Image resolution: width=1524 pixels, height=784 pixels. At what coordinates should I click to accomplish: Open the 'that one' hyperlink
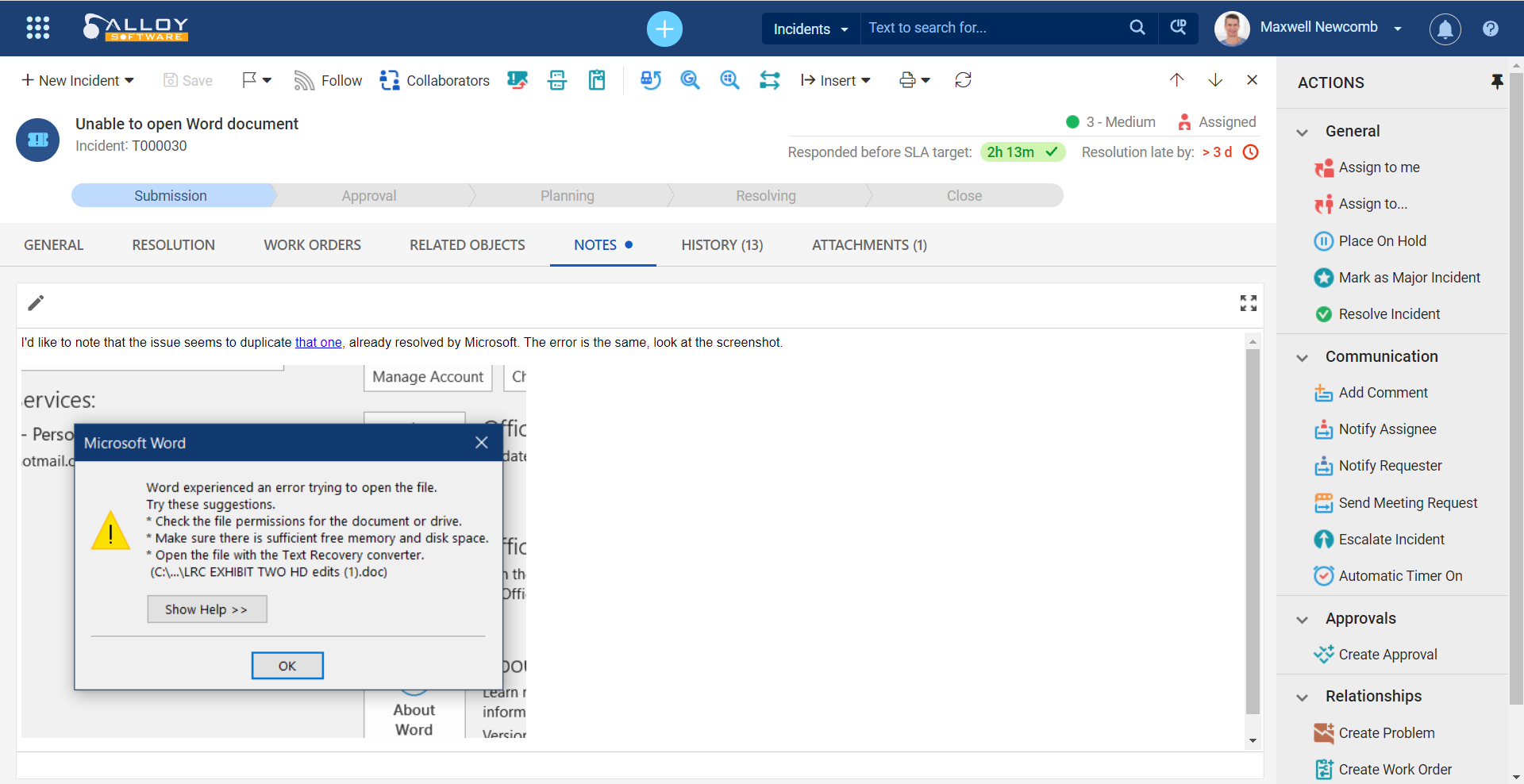point(318,342)
